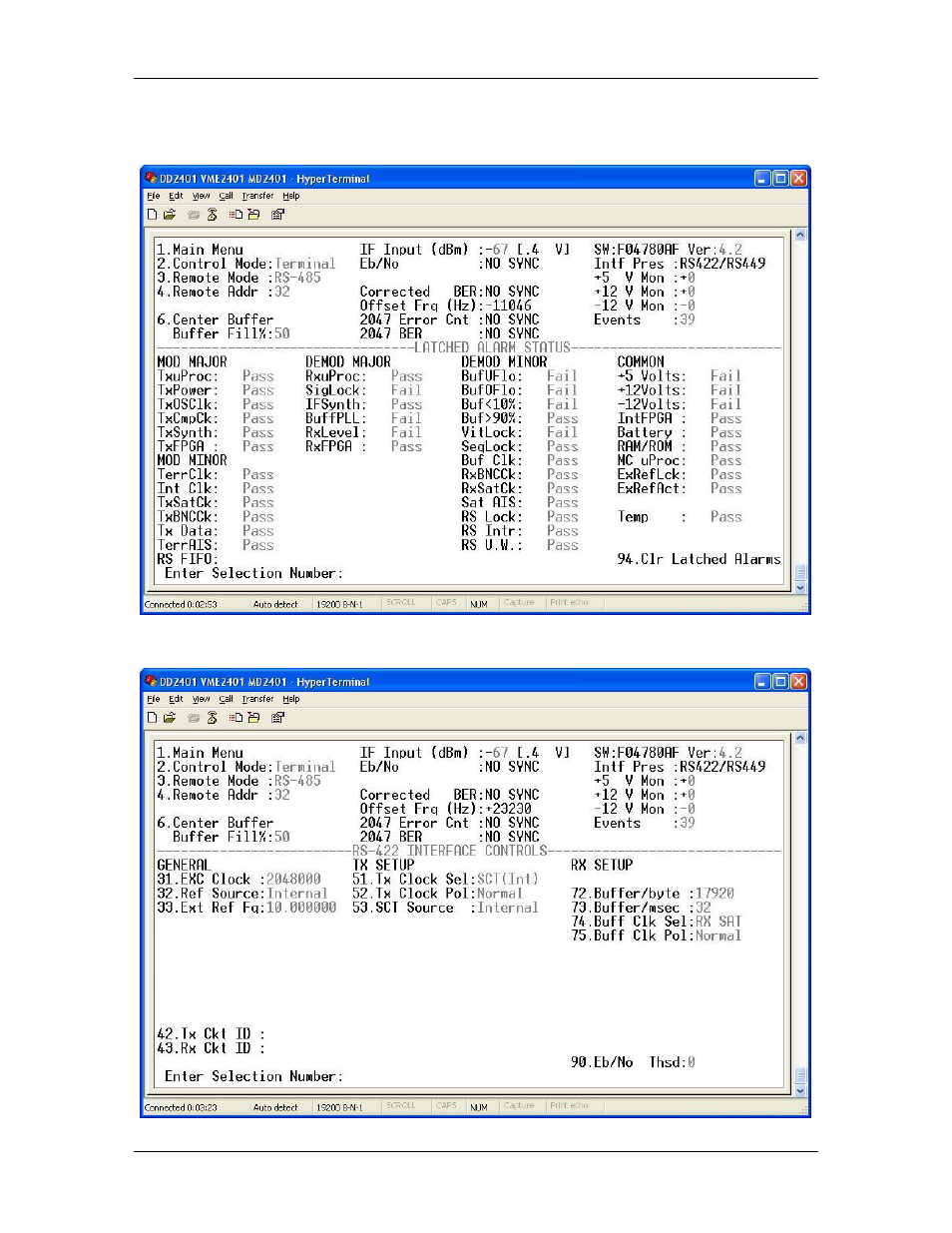Click '+5 Volts: Fail' alarm row
Image resolution: width=952 pixels, height=1233 pixels.
(x=680, y=375)
